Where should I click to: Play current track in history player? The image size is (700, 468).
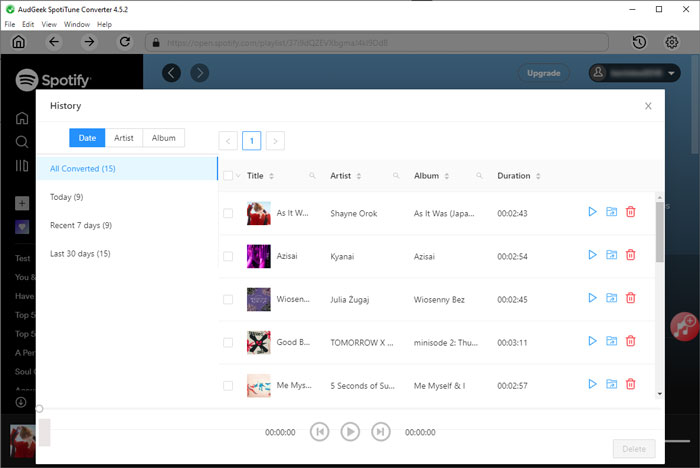[x=350, y=432]
